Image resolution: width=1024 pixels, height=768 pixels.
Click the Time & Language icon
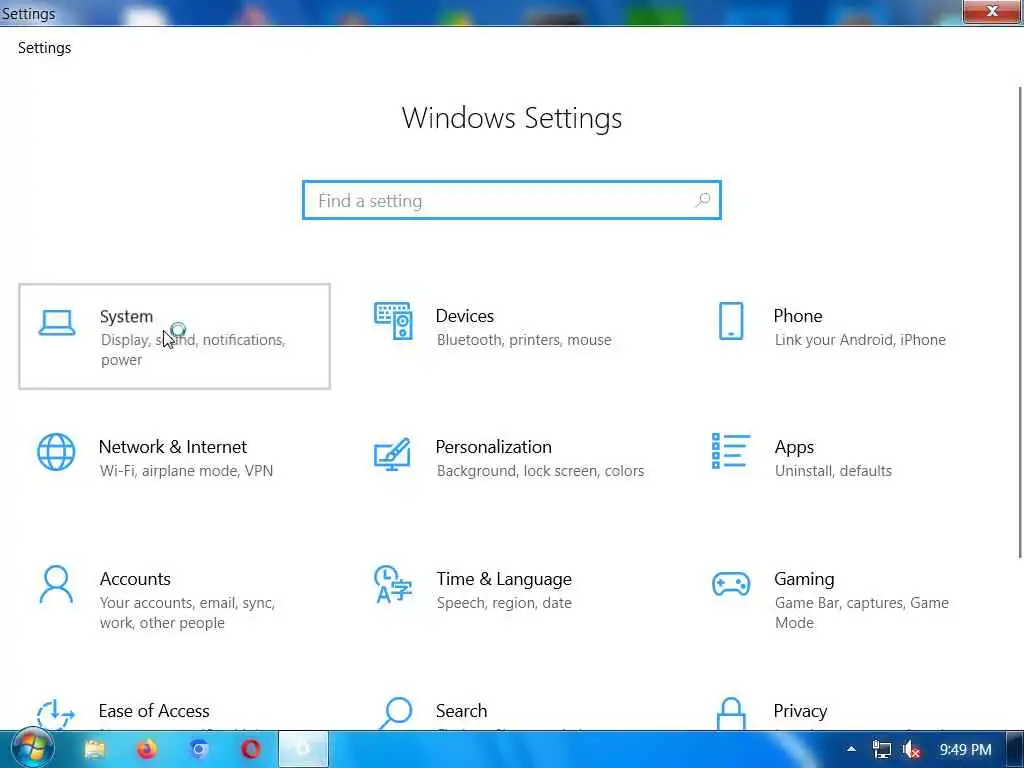(392, 584)
